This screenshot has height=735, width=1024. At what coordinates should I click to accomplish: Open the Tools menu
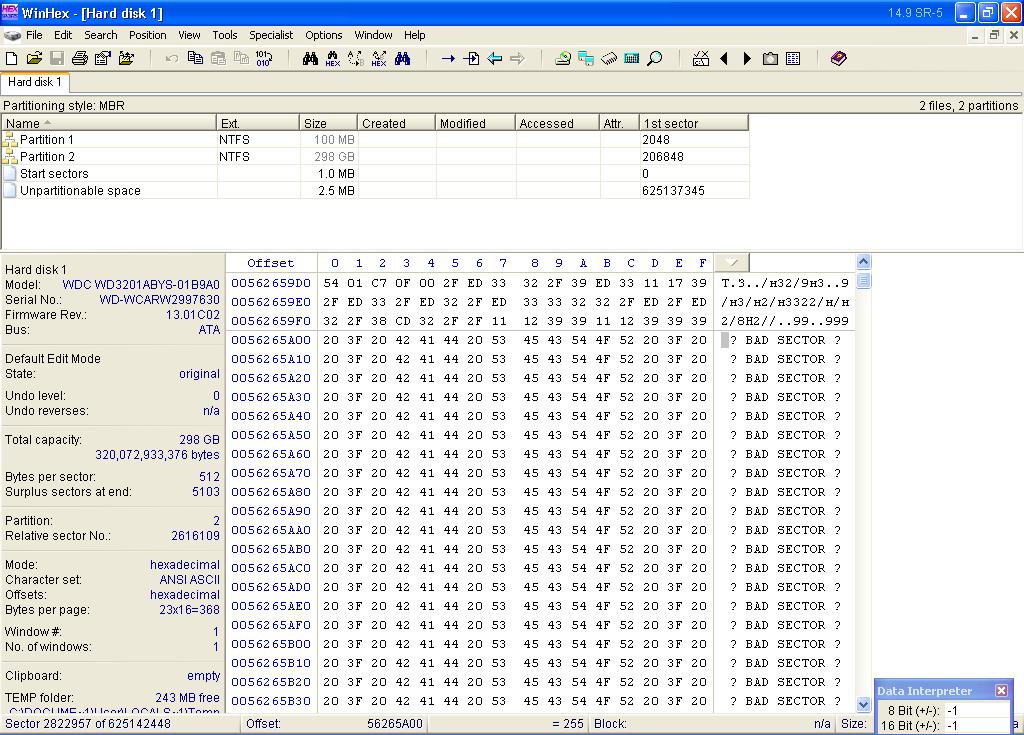pos(225,35)
